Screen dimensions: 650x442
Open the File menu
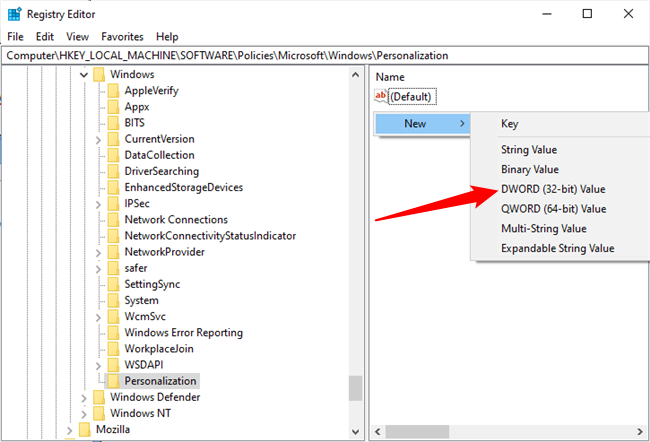point(15,36)
